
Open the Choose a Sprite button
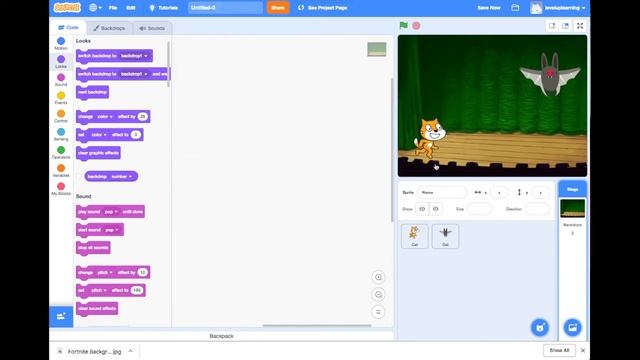point(540,327)
